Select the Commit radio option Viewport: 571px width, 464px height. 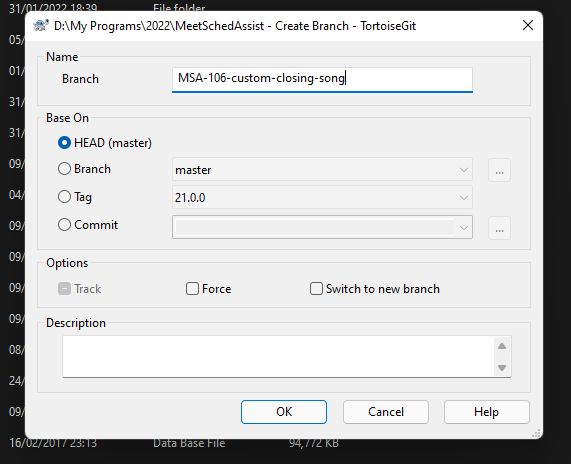tap(64, 224)
